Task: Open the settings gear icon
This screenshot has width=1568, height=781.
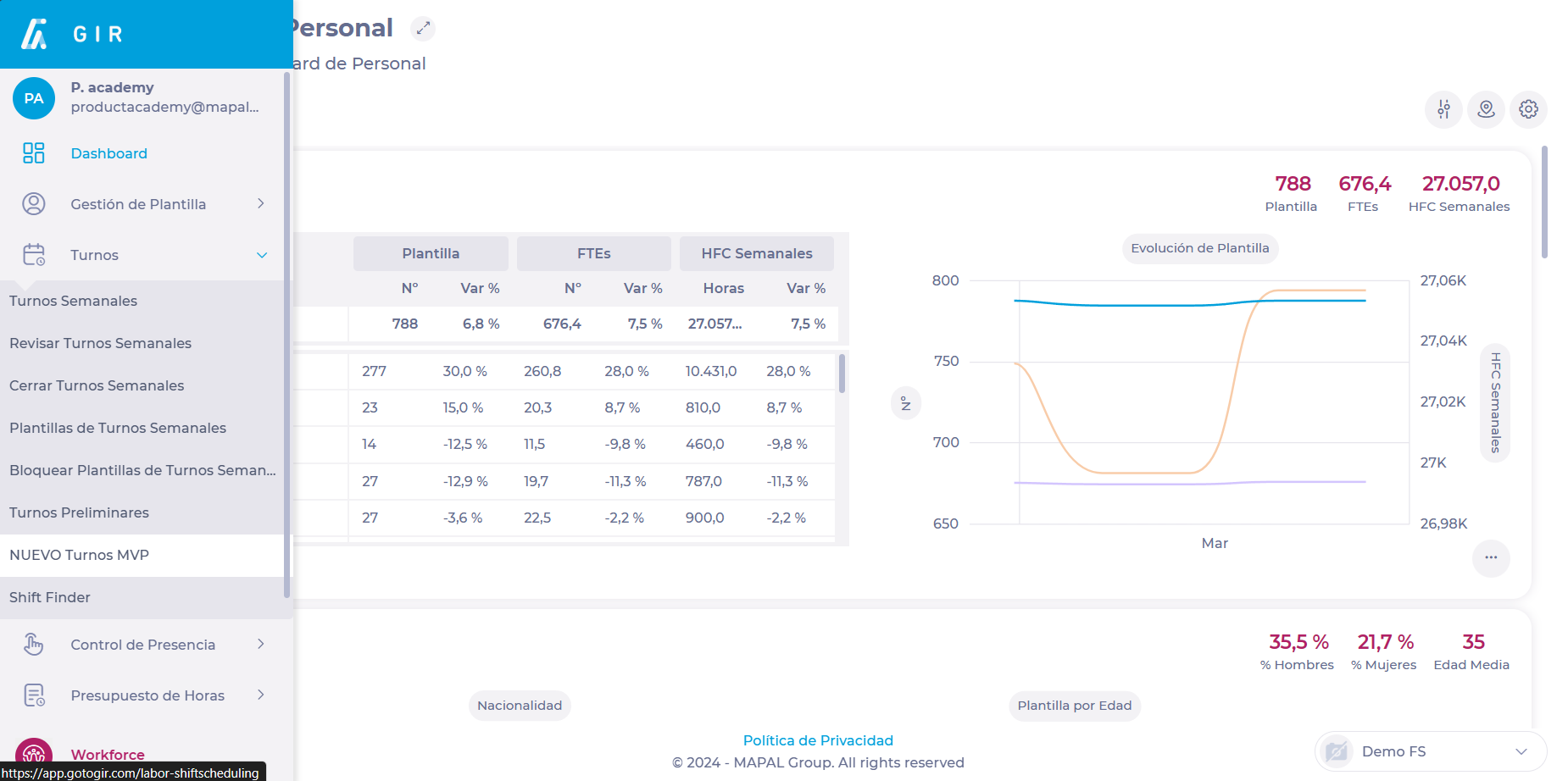Action: coord(1528,109)
